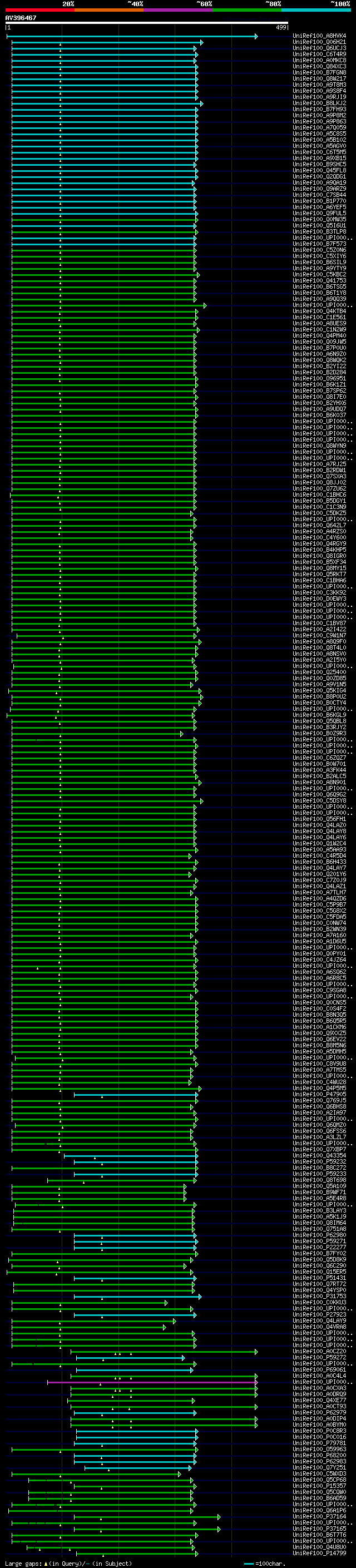Screen dimensions: 356x1568
Task: Click the cyan alignment bar for UniRef100_Q43354
Action: pos(131,1156)
